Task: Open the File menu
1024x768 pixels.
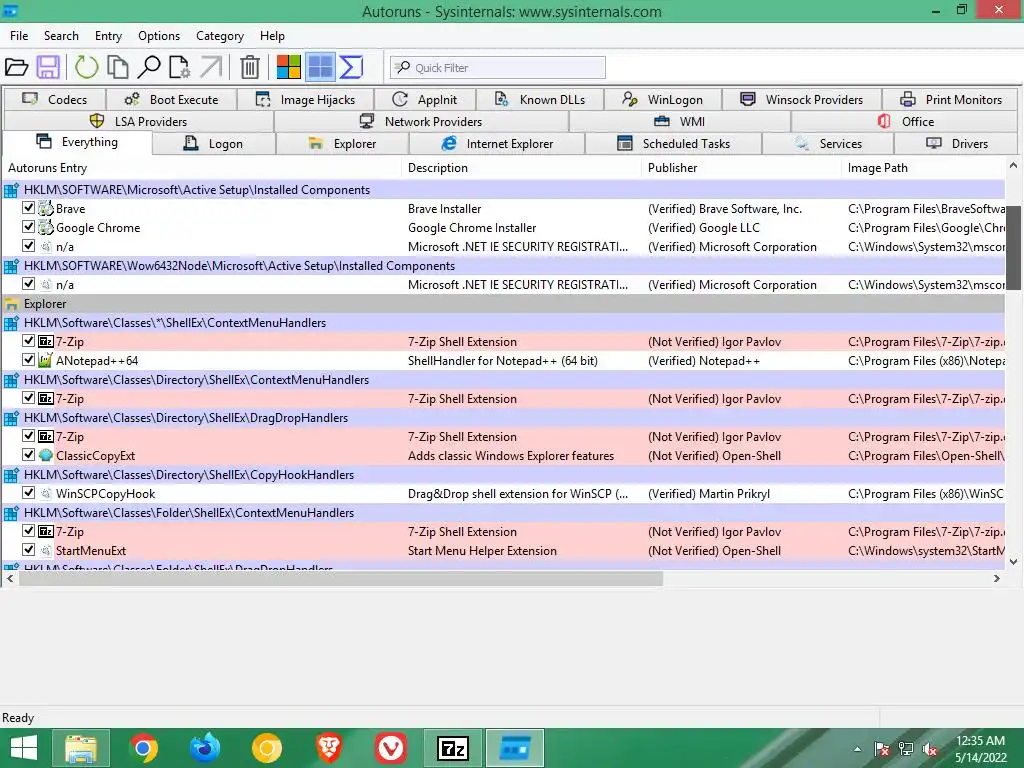Action: [19, 36]
